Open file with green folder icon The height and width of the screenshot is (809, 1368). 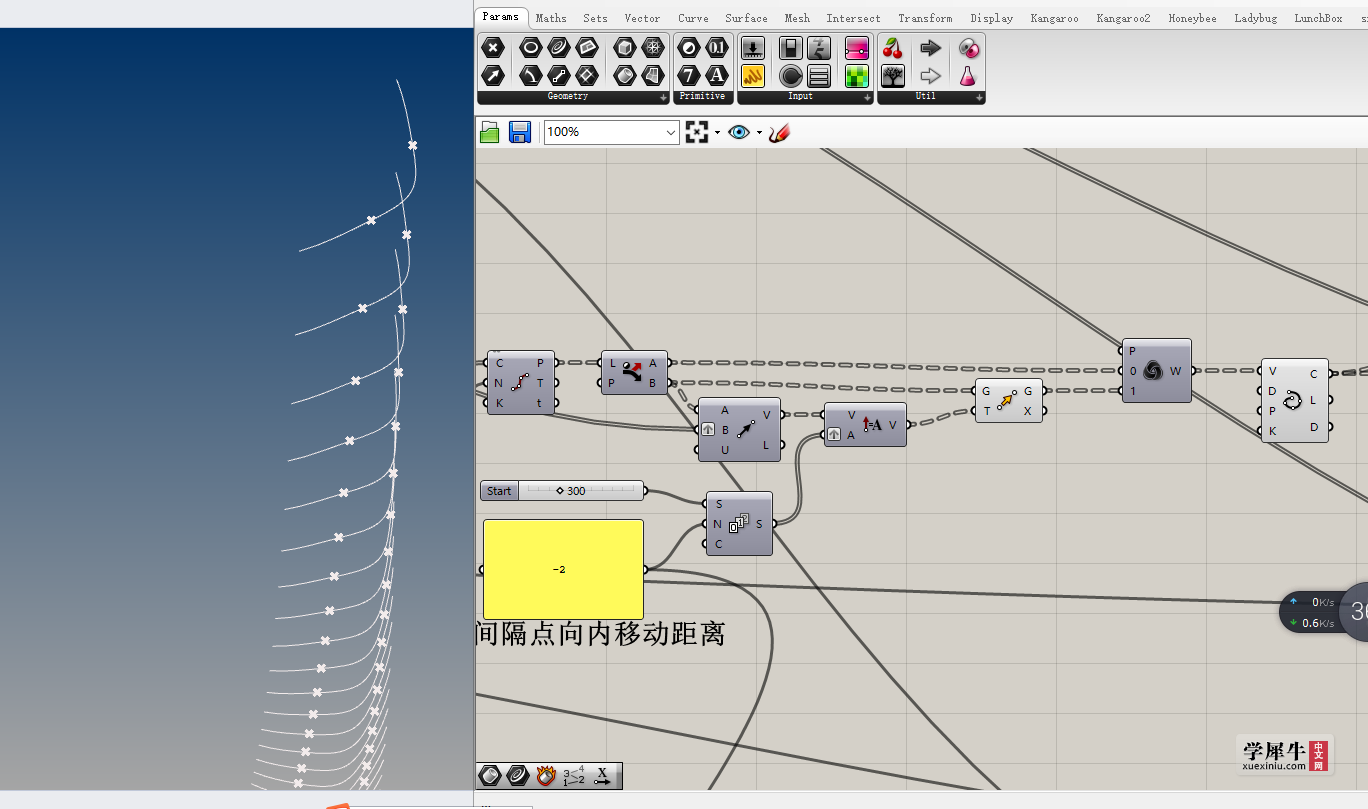[x=490, y=132]
